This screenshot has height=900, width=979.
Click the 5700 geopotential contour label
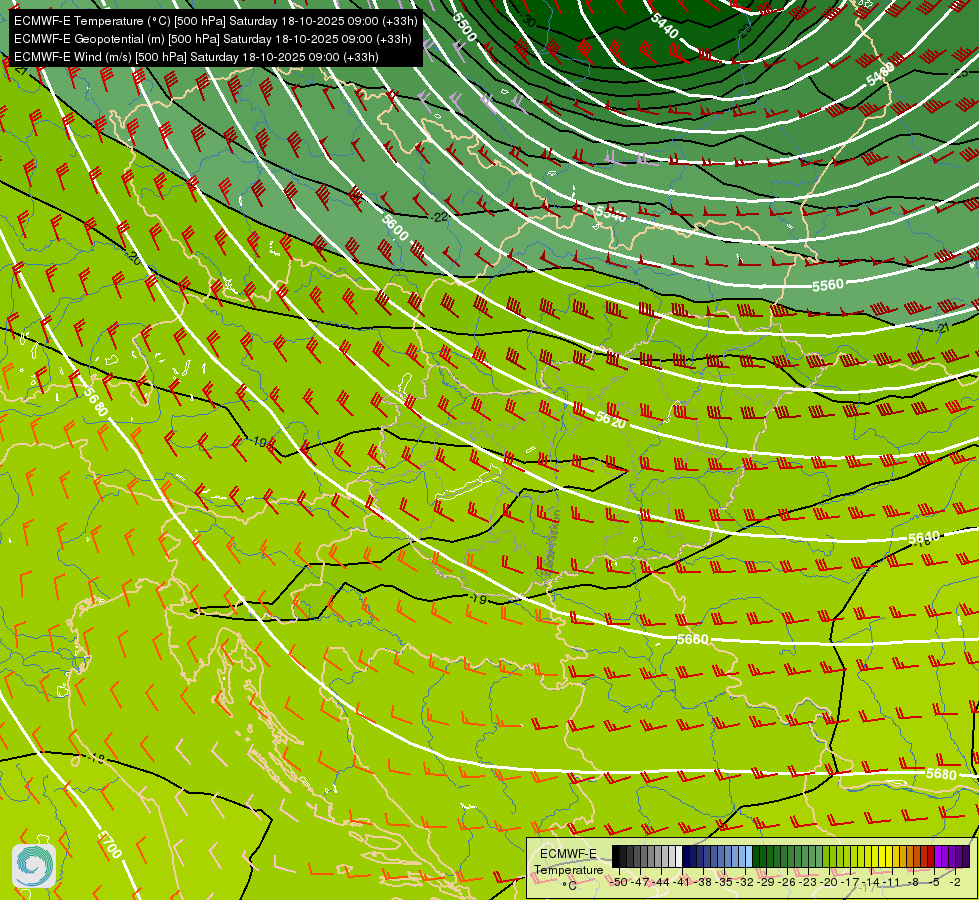(110, 845)
